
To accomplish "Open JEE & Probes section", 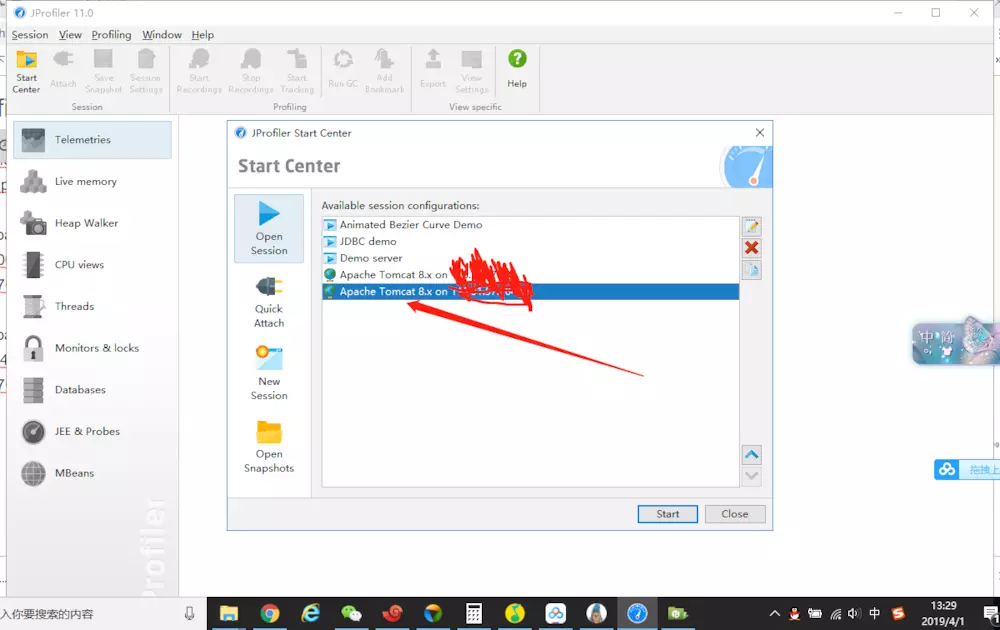I will click(x=92, y=431).
